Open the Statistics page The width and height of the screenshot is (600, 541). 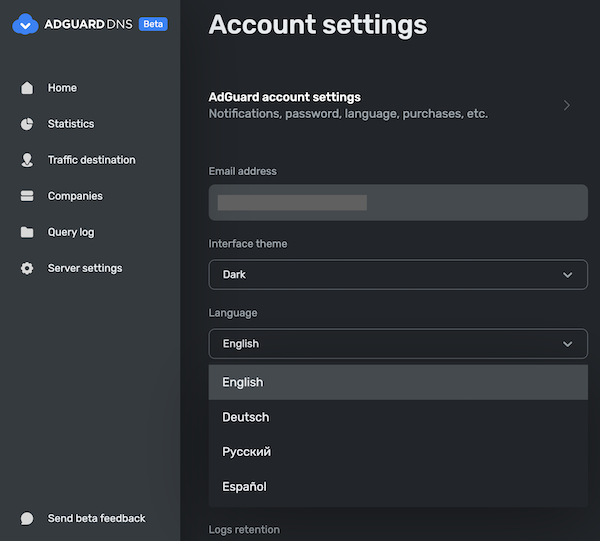click(x=71, y=124)
